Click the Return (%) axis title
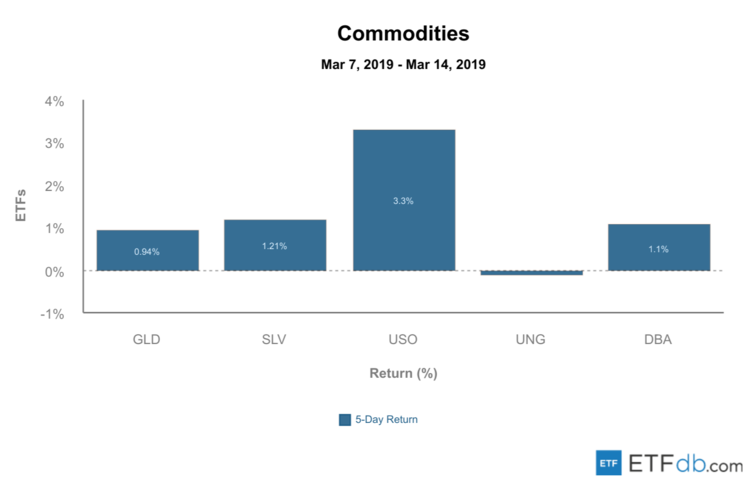 click(x=403, y=373)
